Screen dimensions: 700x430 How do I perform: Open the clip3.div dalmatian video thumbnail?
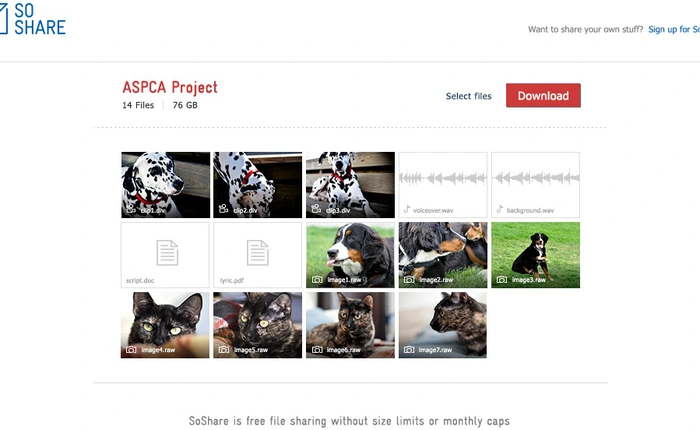tap(350, 185)
